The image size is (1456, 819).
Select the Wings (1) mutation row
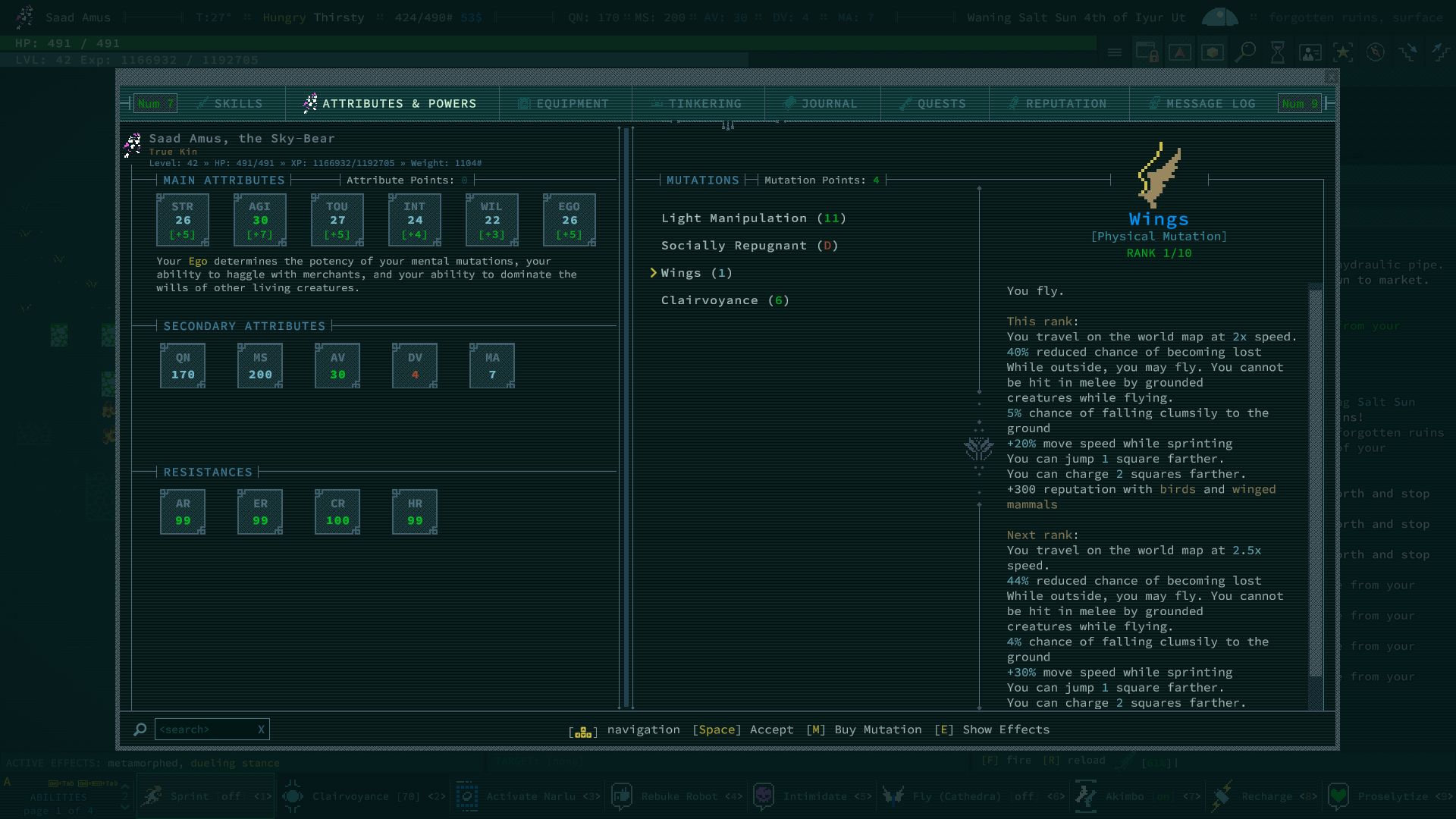click(696, 273)
